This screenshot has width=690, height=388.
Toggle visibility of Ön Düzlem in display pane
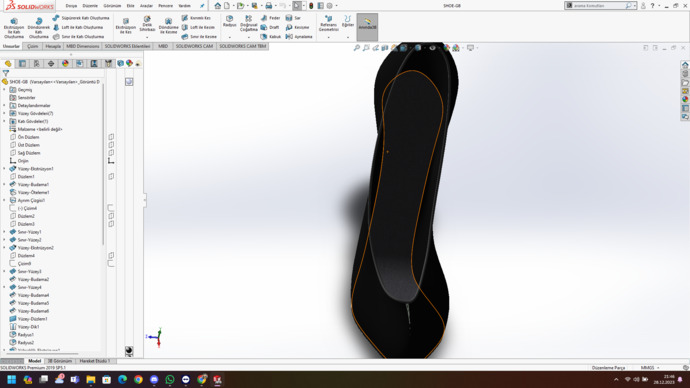click(111, 137)
